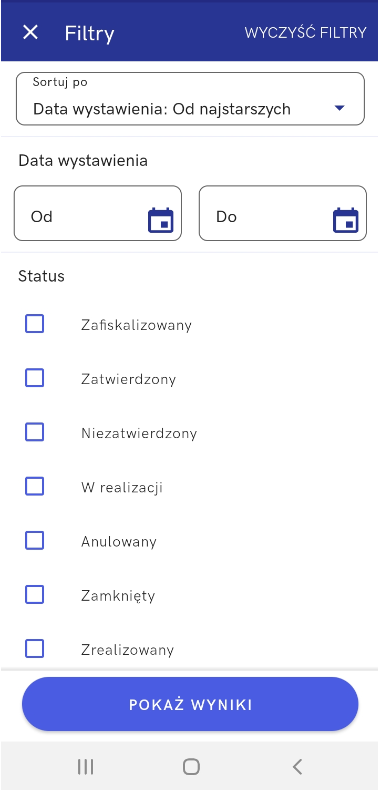378x790 pixels.
Task: Check the Zrealizowany status checkbox
Action: (x=34, y=649)
